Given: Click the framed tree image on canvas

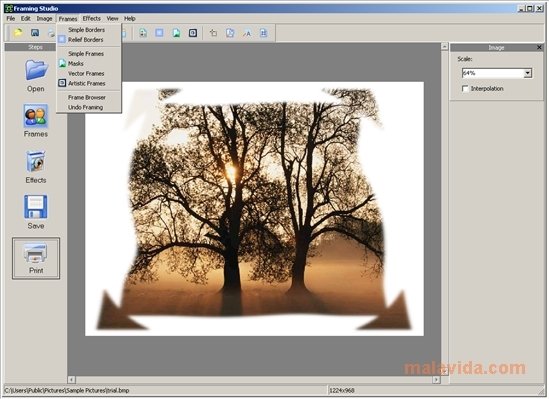Looking at the screenshot, I should (255, 209).
